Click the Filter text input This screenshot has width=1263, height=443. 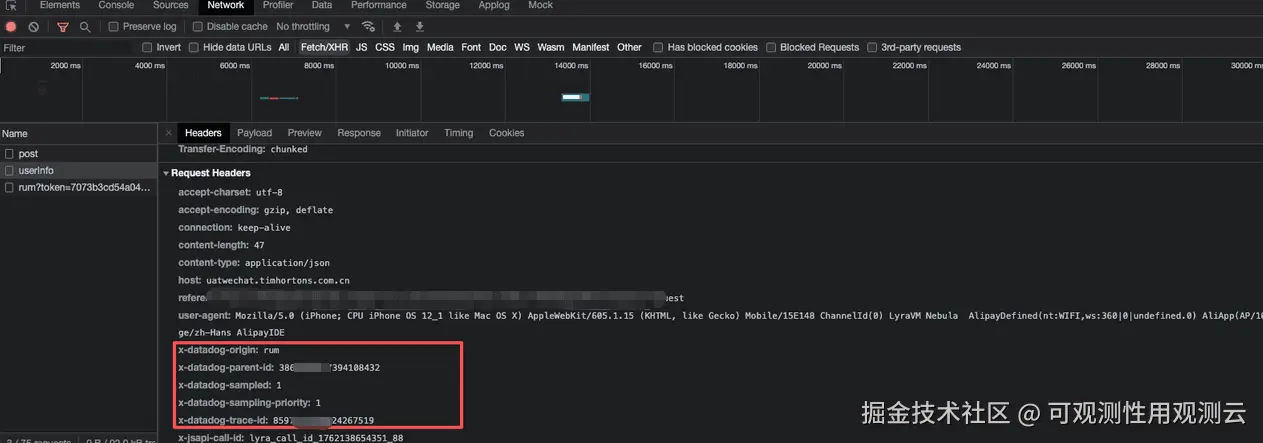click(65, 47)
